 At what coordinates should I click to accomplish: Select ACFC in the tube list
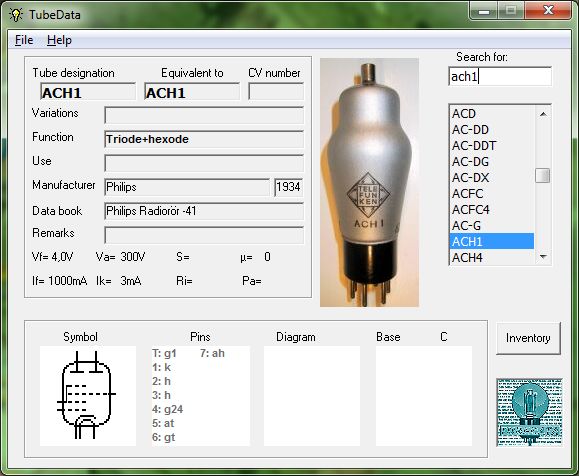[492, 194]
